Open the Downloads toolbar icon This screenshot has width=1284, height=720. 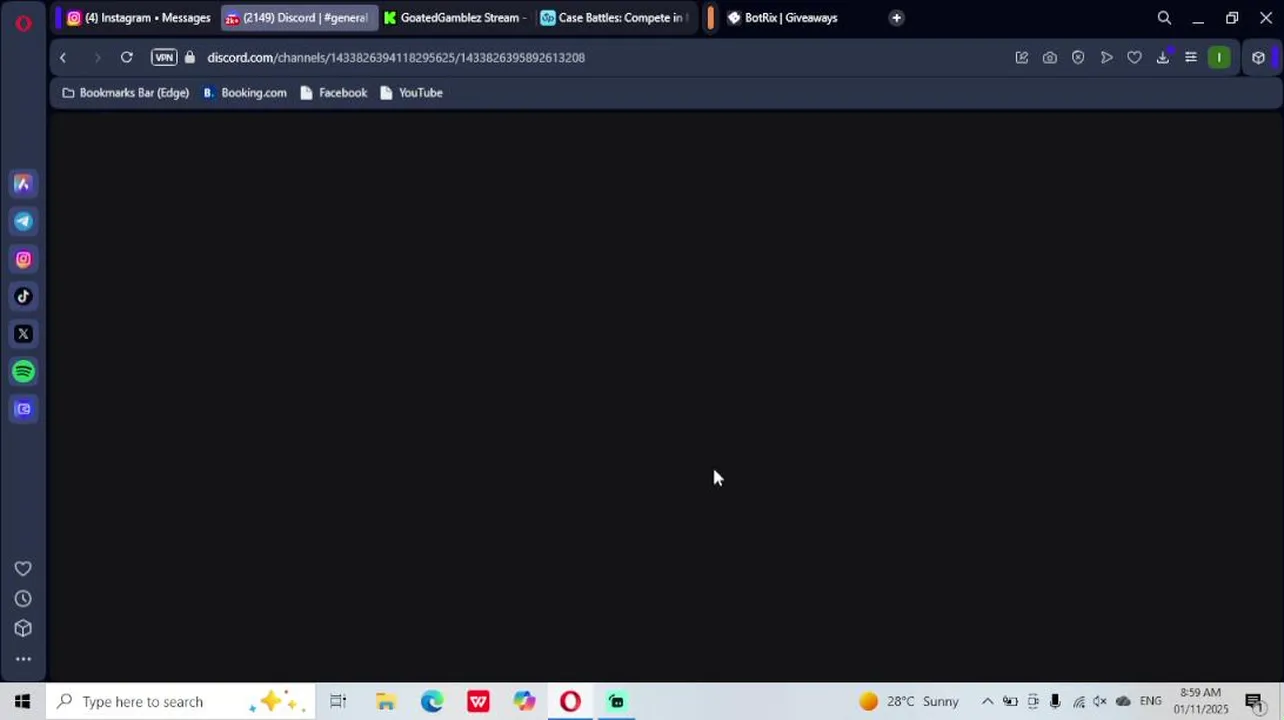pyautogui.click(x=1162, y=58)
